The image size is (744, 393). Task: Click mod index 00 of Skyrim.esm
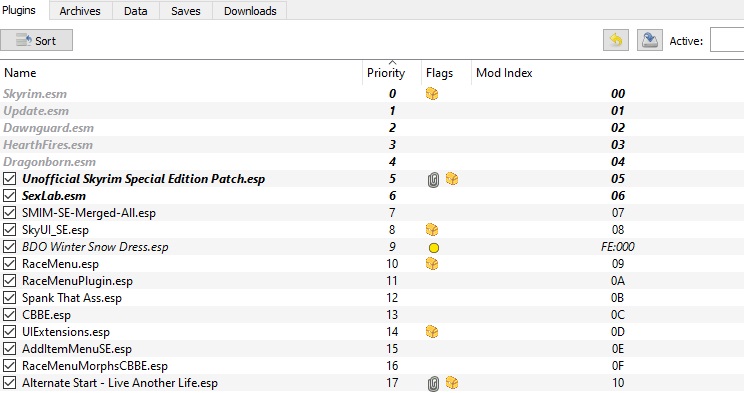coord(618,94)
